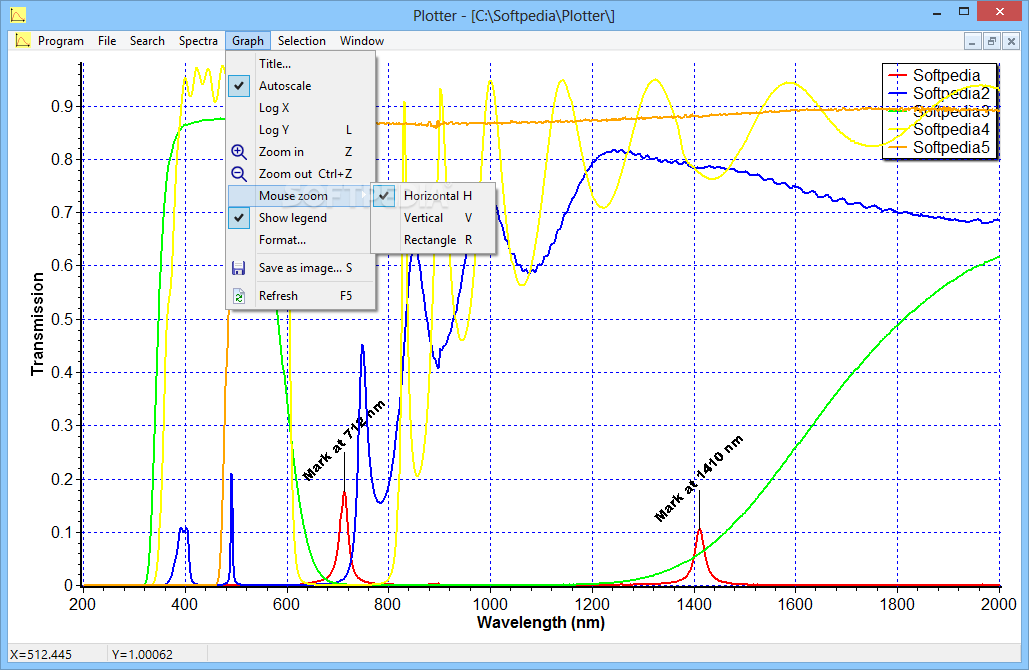Click the Wavelength (nm) axis title
Viewport: 1029px width, 670px height.
(541, 622)
